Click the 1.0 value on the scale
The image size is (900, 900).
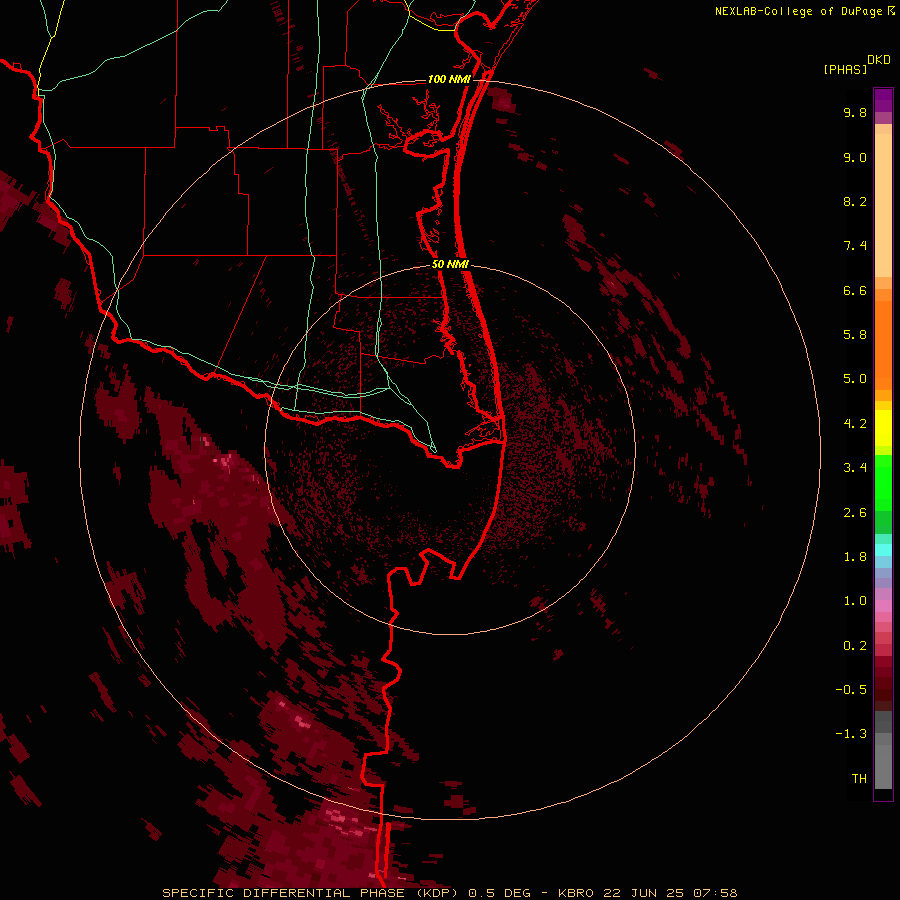(x=855, y=601)
